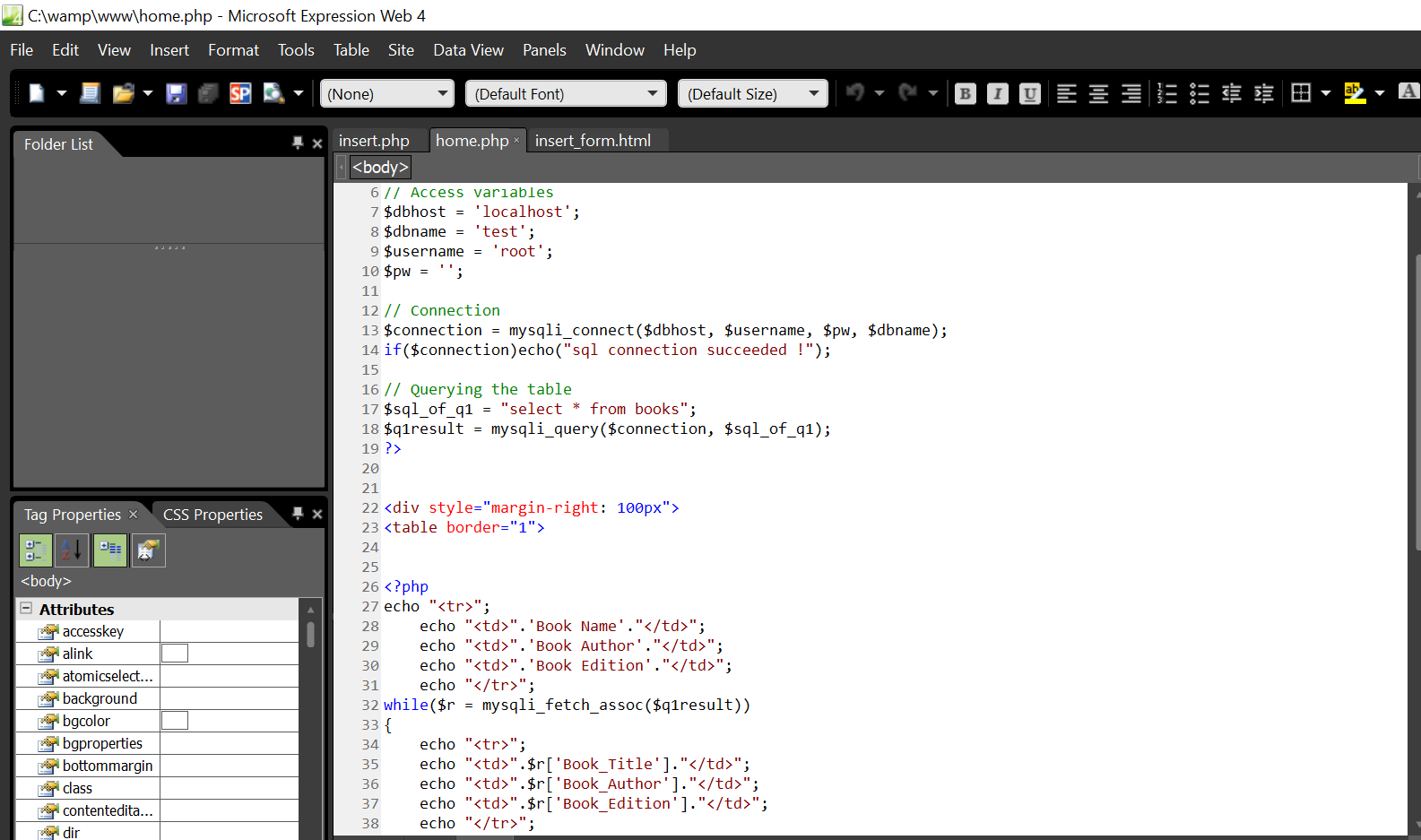Click the bgcolor color swatch
Image resolution: width=1421 pixels, height=840 pixels.
click(175, 721)
